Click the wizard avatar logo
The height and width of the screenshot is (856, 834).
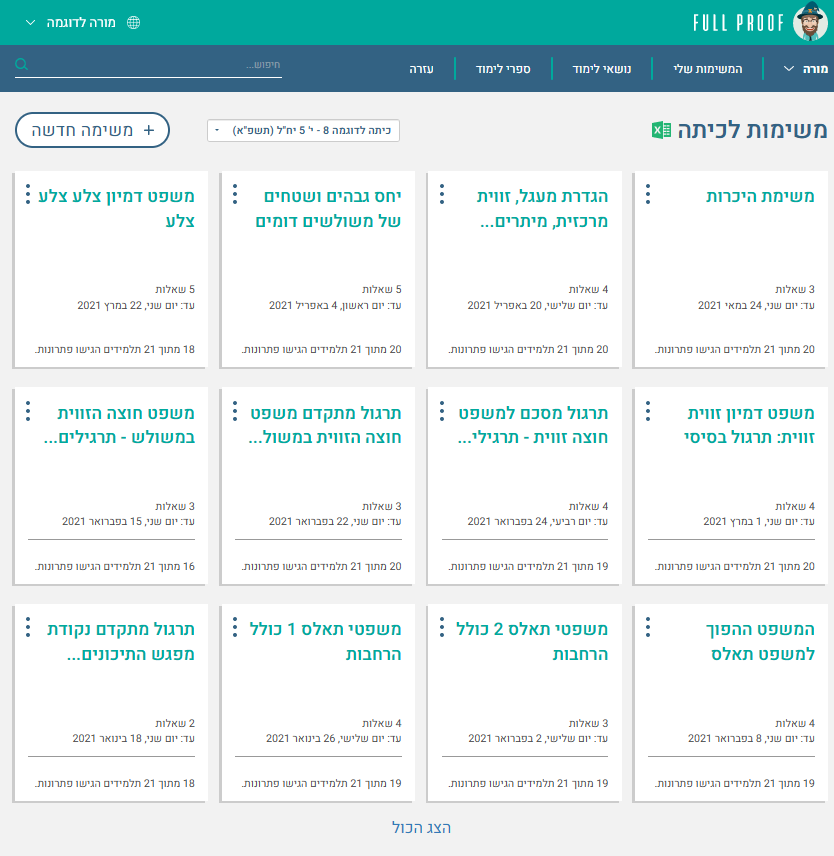[811, 22]
